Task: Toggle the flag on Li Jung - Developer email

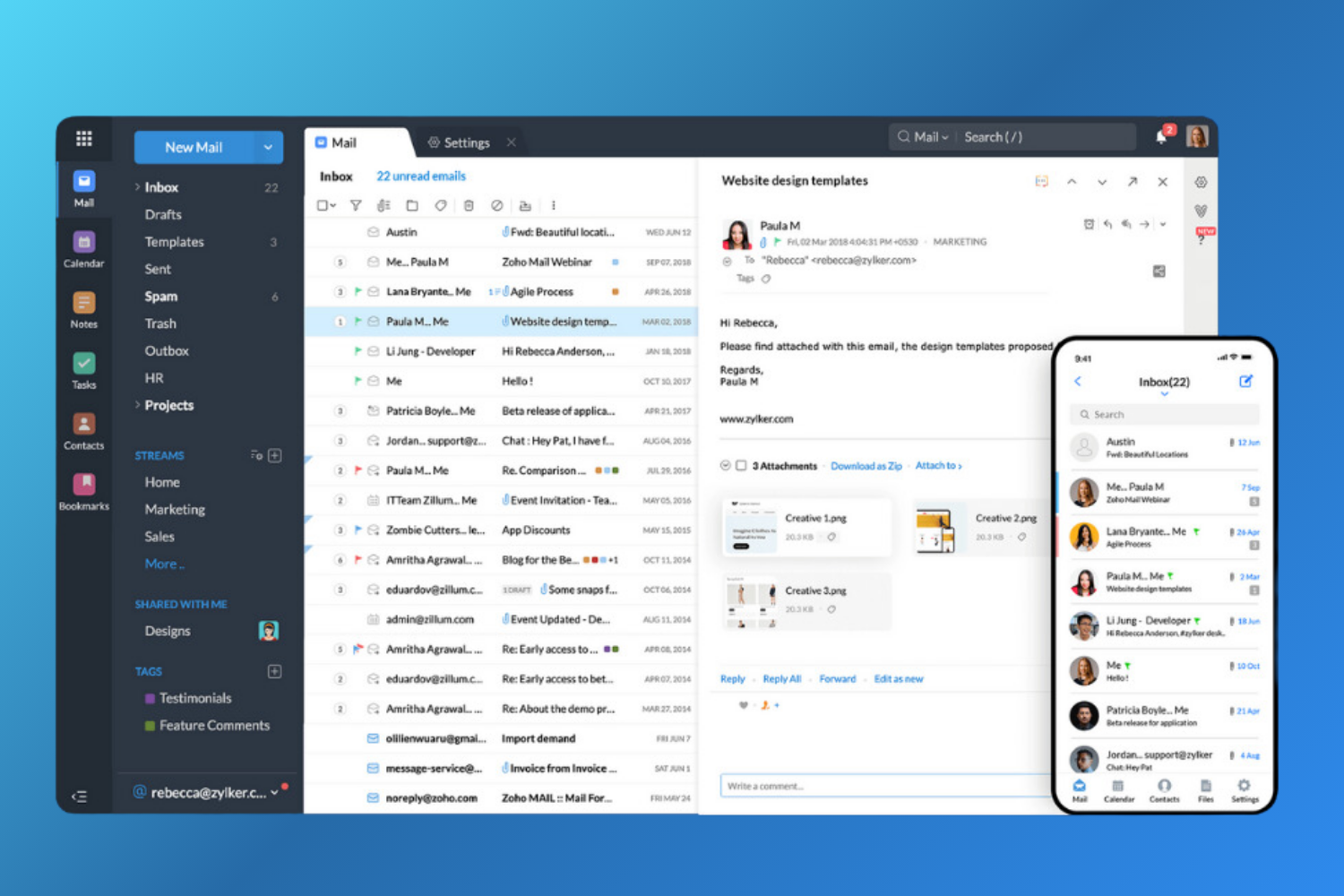Action: click(358, 351)
